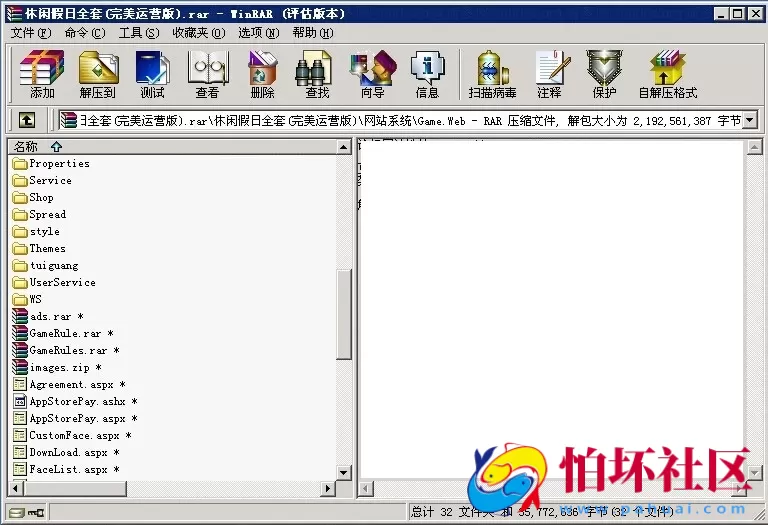Click the WinRAR title bar icon
768x525 pixels.
coord(14,14)
